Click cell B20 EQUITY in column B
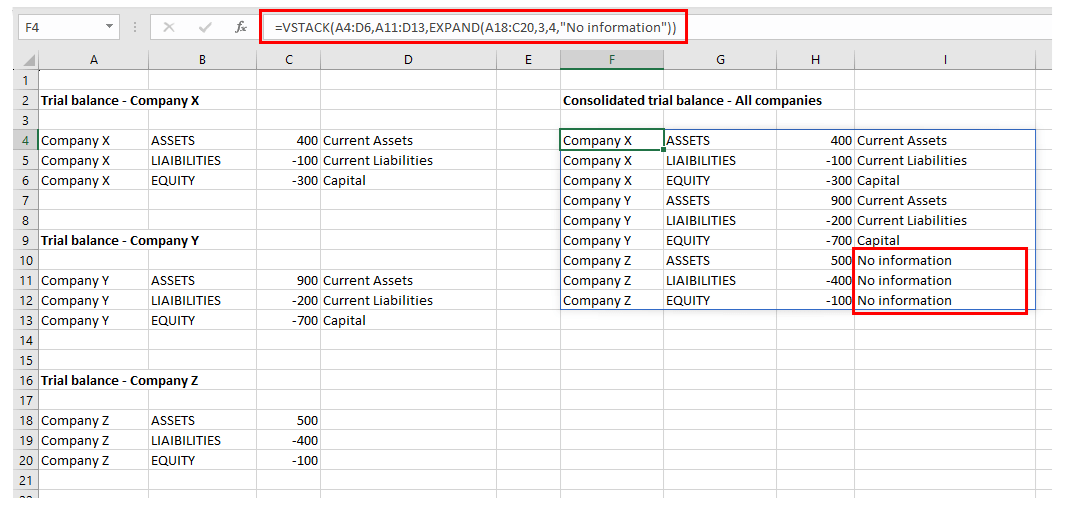The height and width of the screenshot is (517, 1073). [203, 460]
